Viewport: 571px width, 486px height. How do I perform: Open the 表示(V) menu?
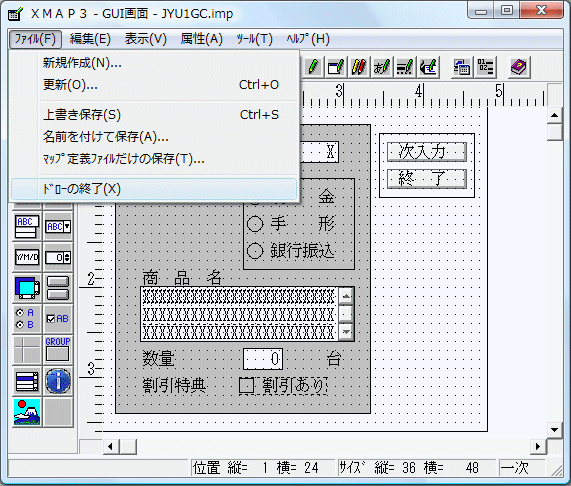click(146, 39)
